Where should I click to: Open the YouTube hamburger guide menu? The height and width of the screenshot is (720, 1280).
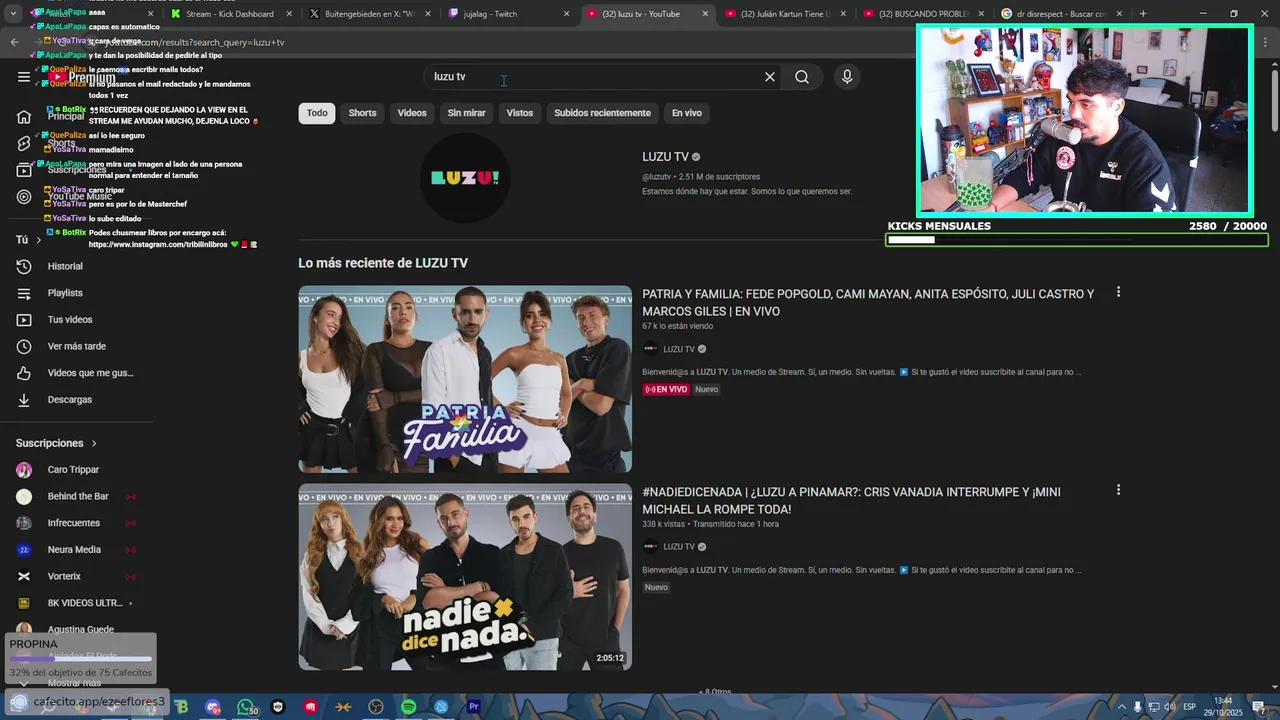24,77
